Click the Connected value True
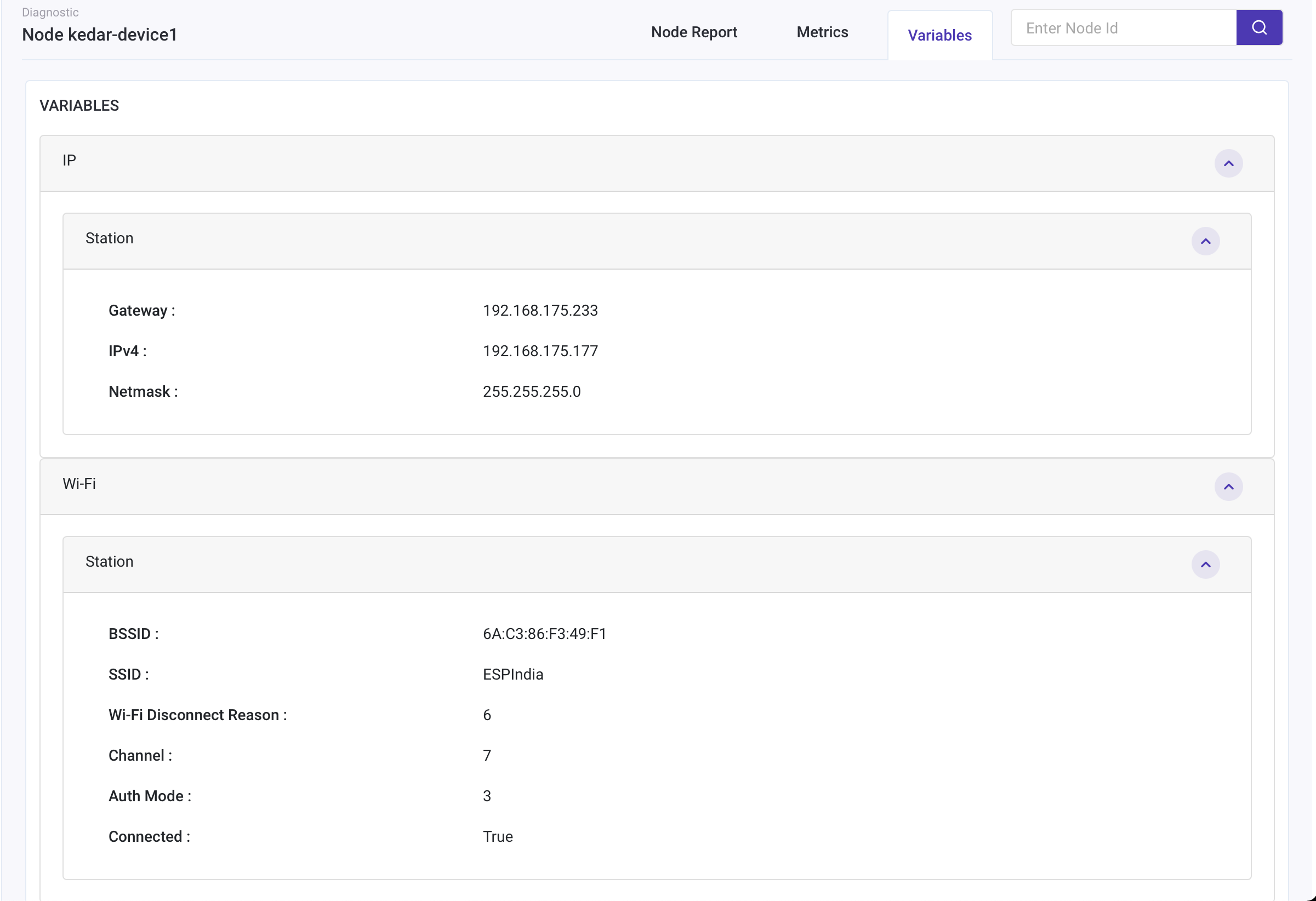Screen dimensions: 1316x901 click(497, 837)
